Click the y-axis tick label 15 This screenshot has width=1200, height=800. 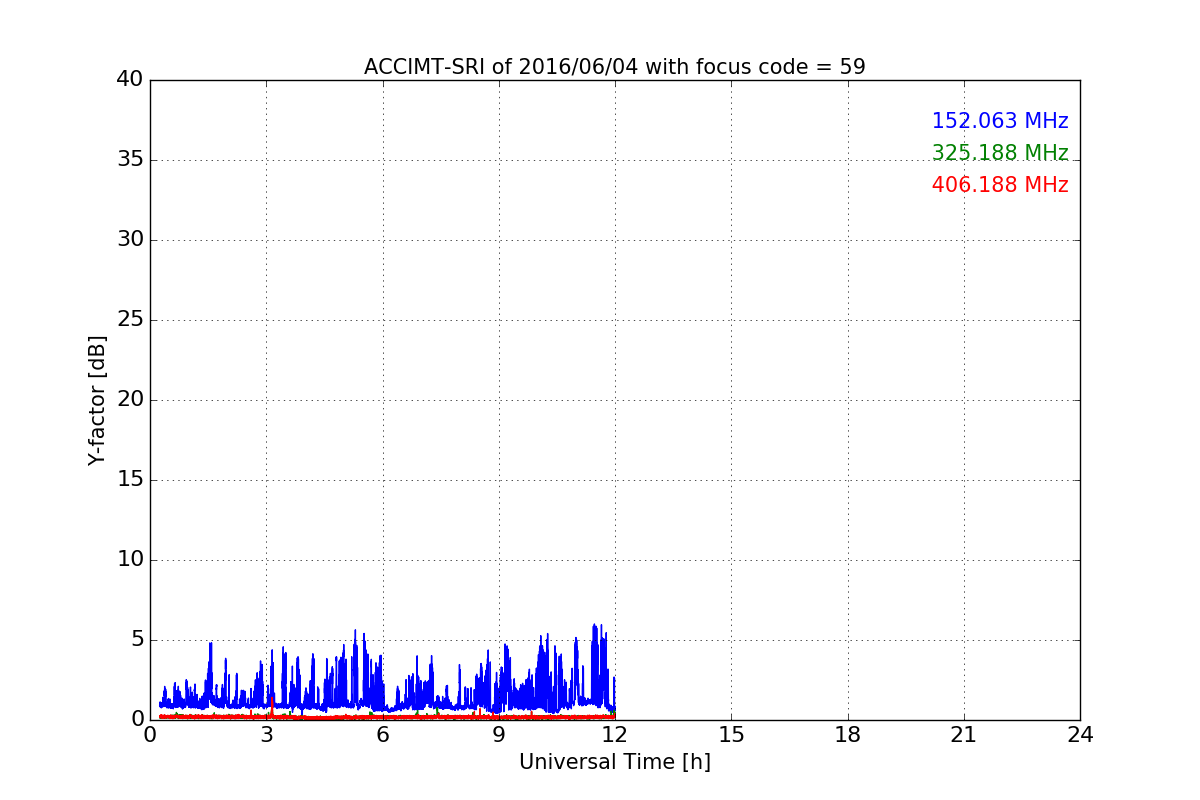(x=129, y=480)
